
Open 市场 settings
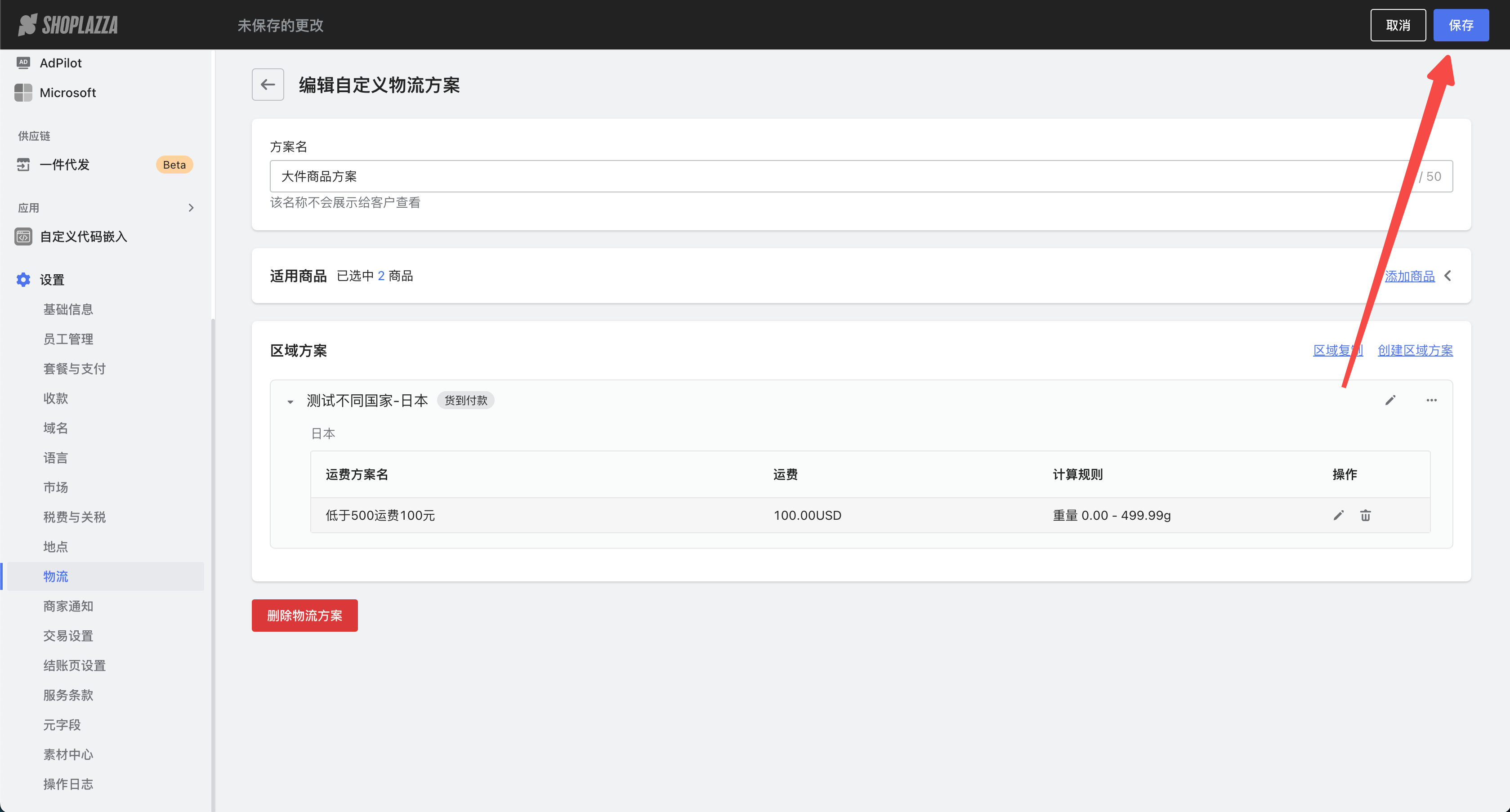(56, 487)
